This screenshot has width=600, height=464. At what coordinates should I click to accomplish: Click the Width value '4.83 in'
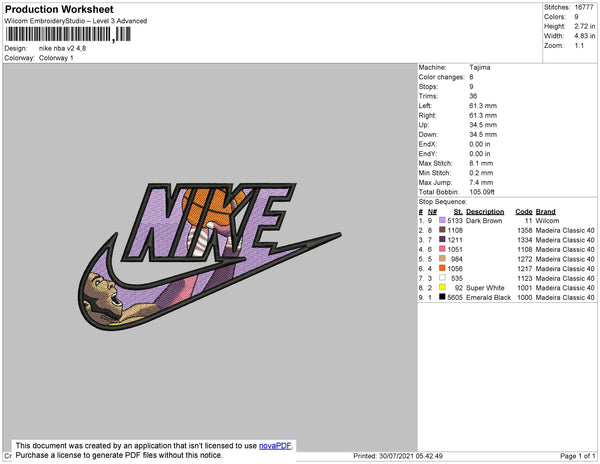[x=585, y=36]
